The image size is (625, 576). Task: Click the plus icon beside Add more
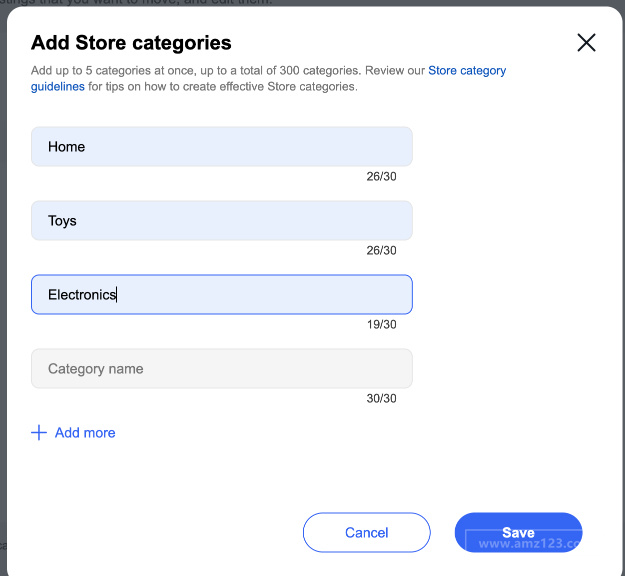(39, 432)
